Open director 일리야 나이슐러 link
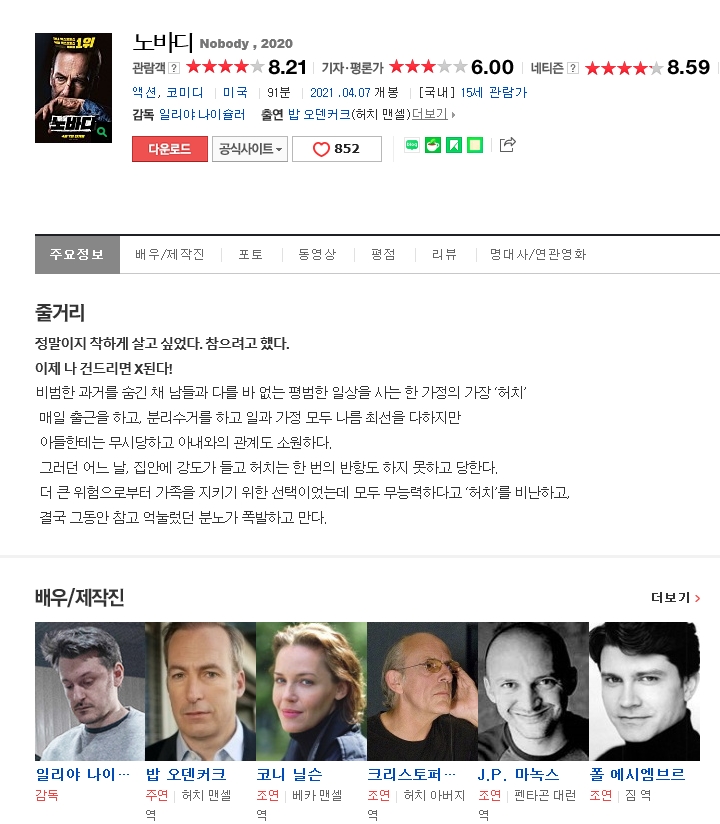Screen dimensions: 720x824 coord(202,114)
